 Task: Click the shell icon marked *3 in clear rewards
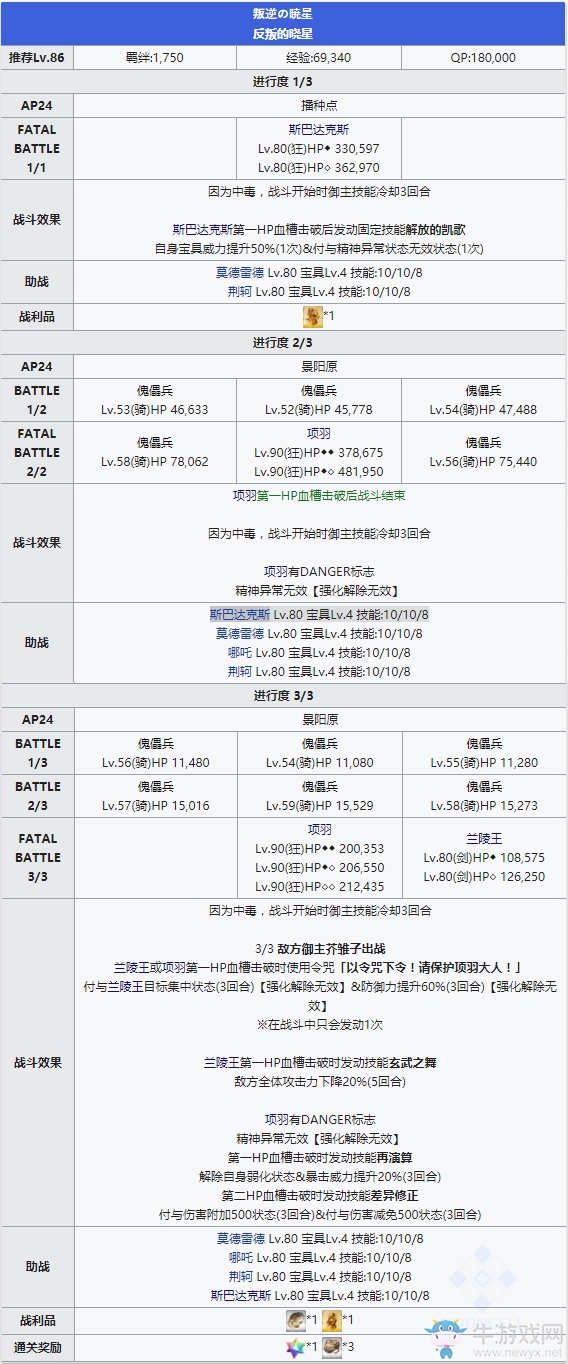click(332, 1346)
